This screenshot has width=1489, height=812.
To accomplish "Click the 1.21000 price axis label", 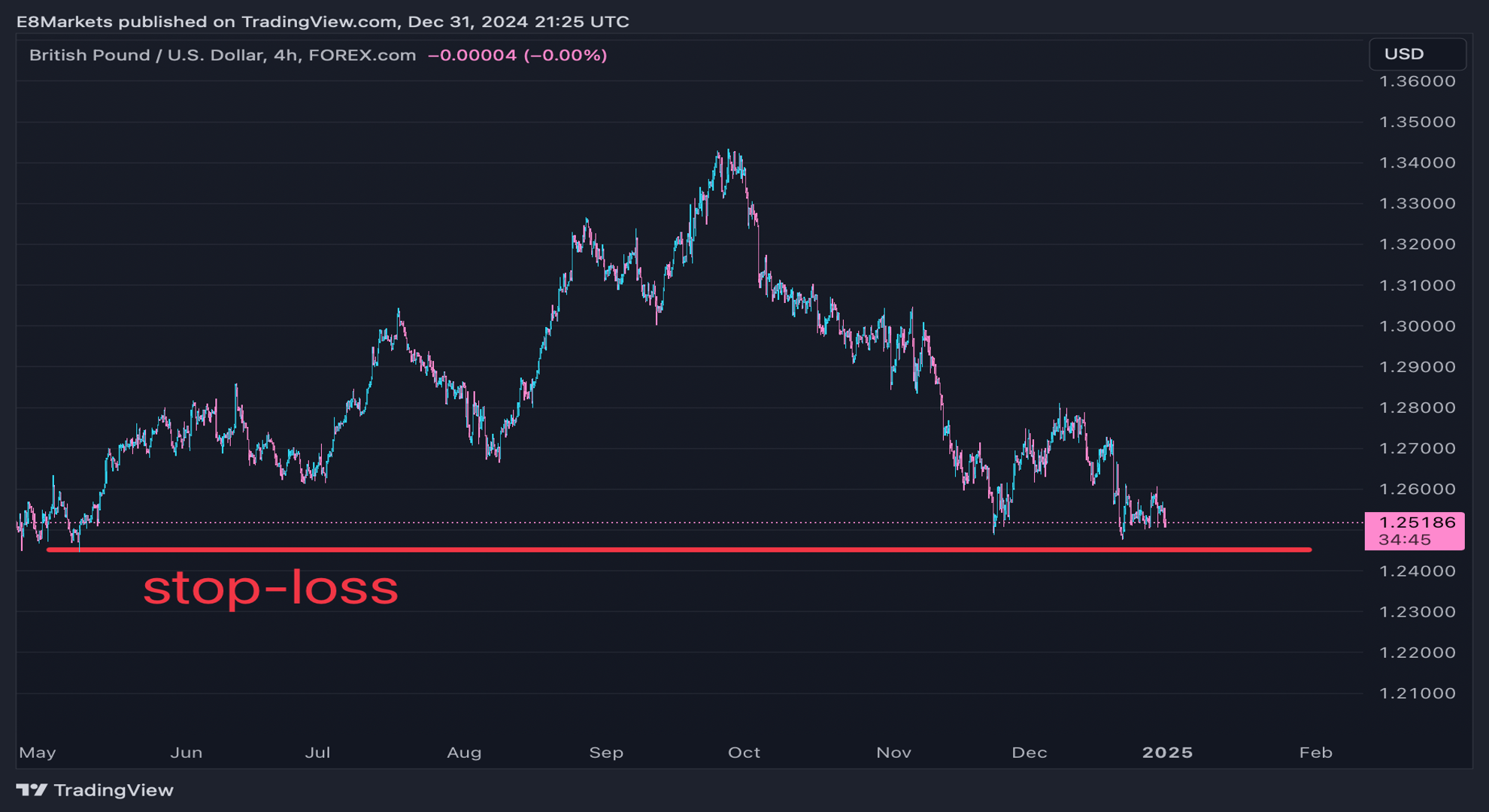I will [1418, 693].
